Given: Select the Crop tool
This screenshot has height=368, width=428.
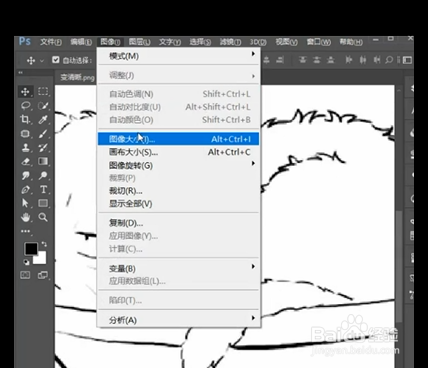Looking at the screenshot, I should point(25,119).
